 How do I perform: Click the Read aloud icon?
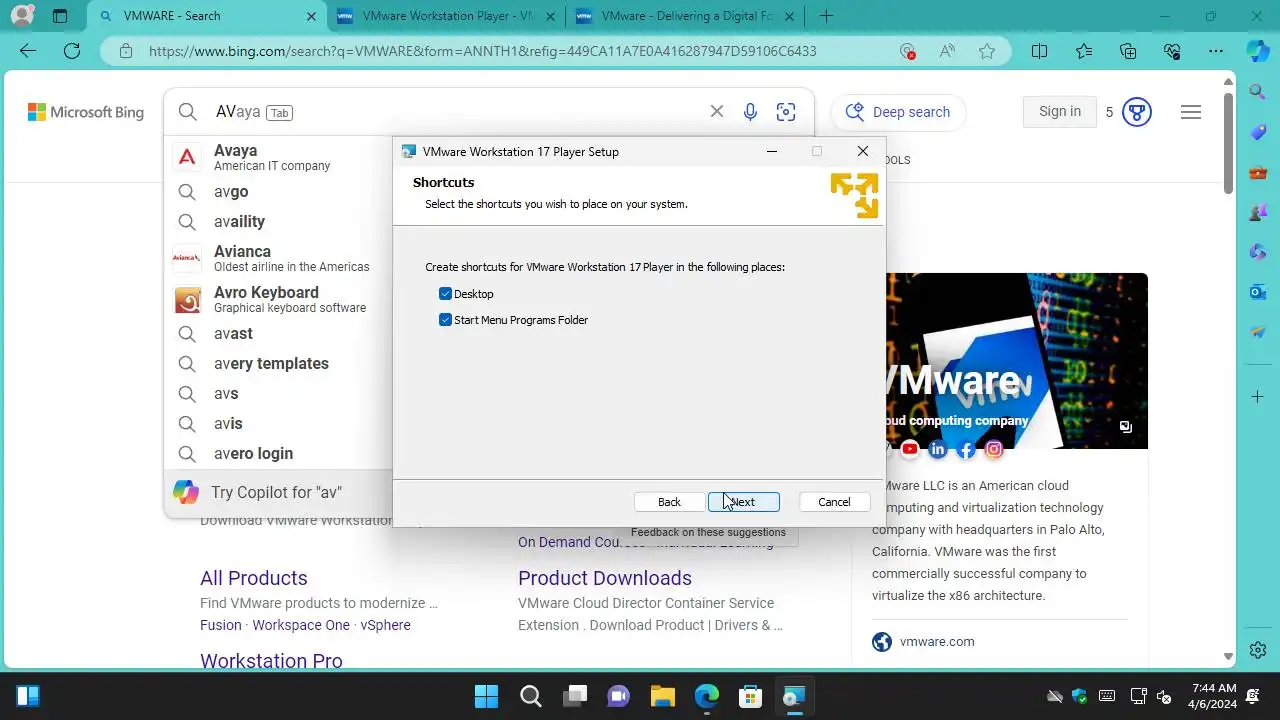[x=947, y=51]
